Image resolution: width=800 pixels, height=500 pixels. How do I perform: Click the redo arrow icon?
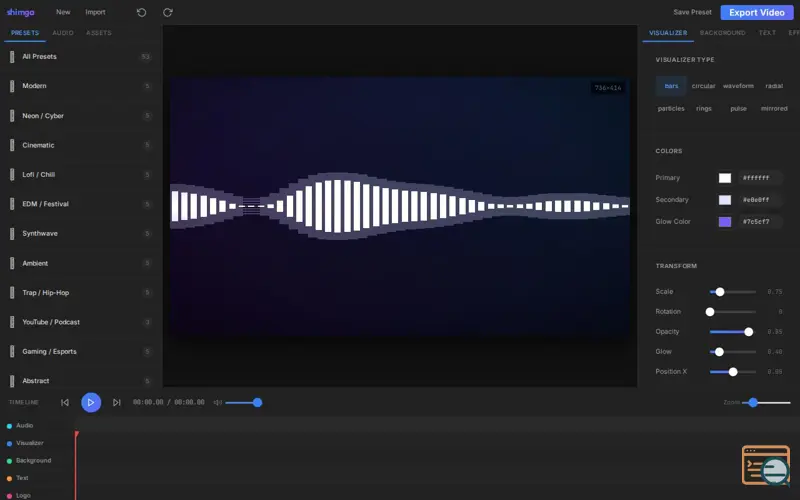click(x=167, y=12)
